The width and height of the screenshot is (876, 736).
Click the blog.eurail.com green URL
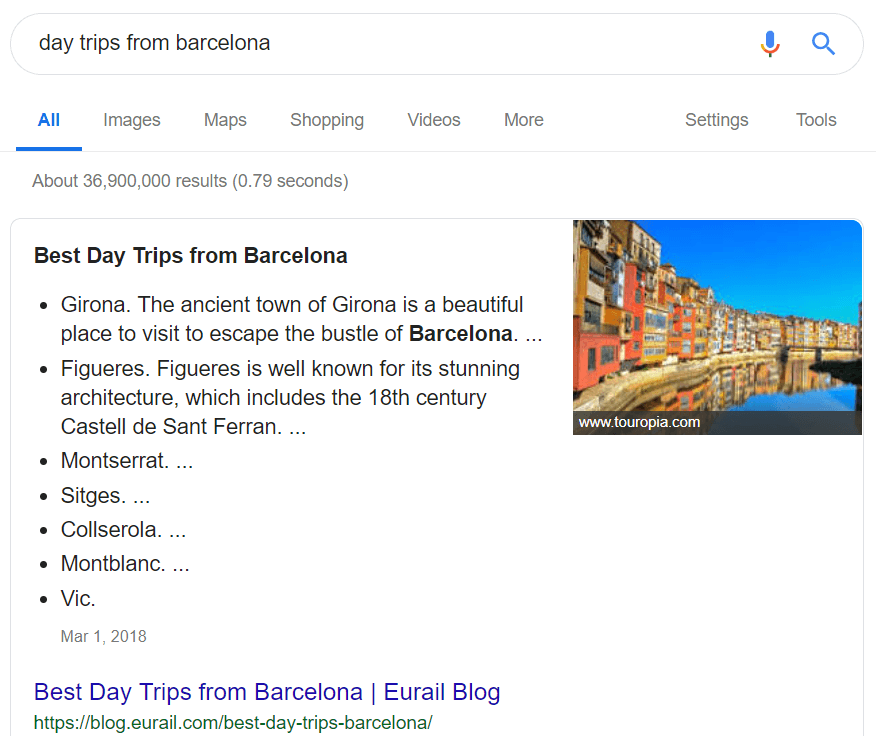(233, 722)
